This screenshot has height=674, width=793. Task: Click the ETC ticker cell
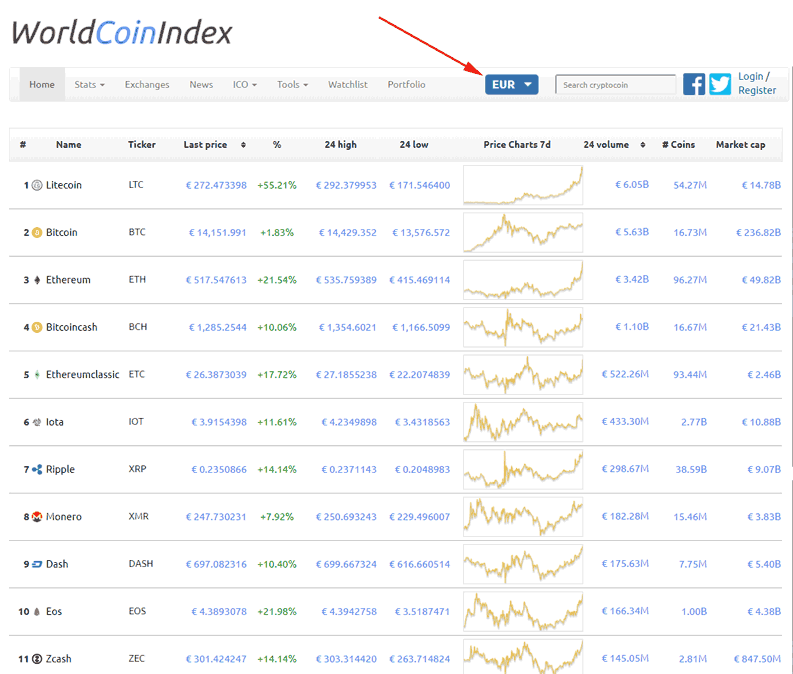[x=137, y=374]
